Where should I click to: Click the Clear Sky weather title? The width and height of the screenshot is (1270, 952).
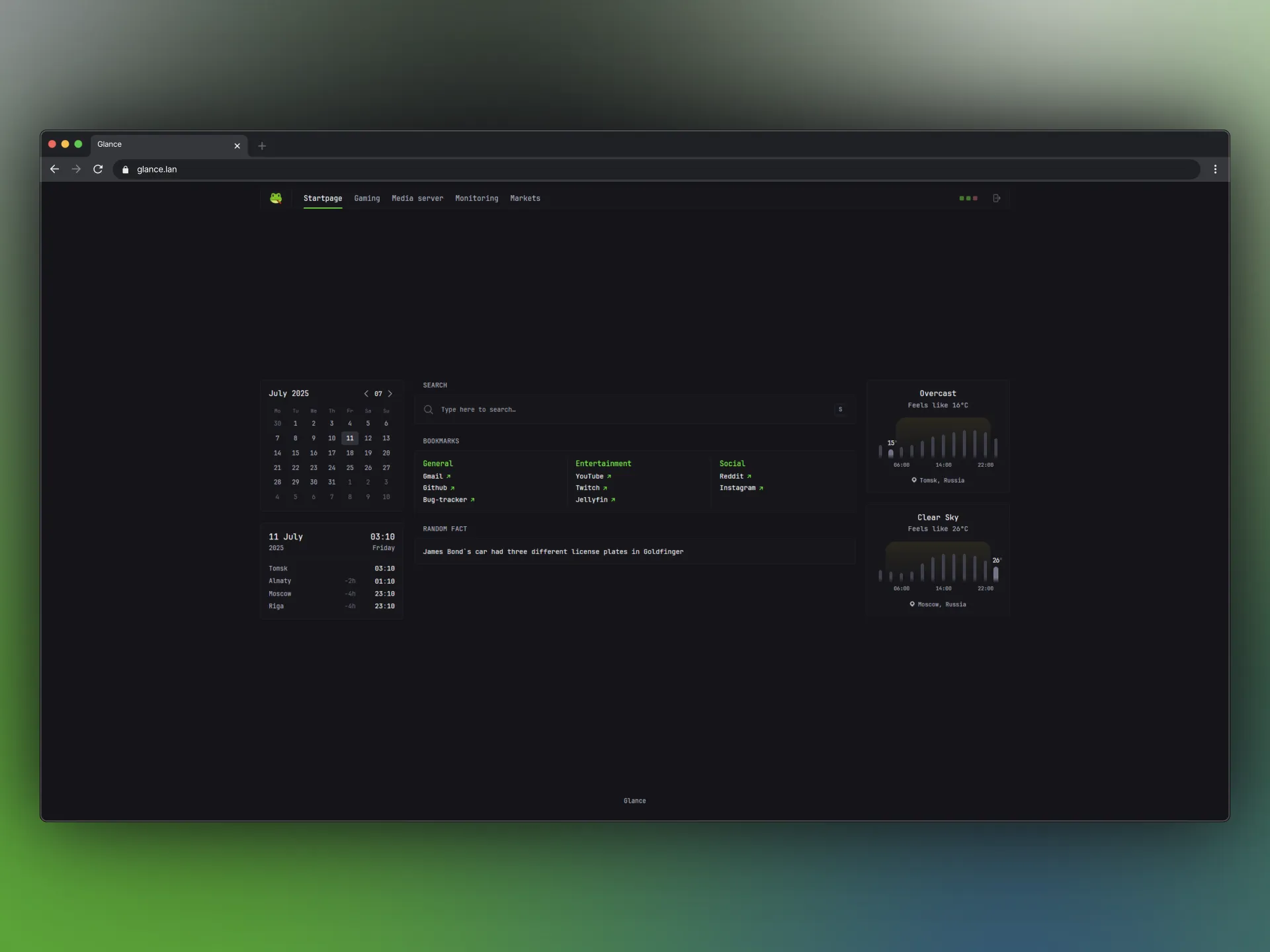click(x=938, y=518)
